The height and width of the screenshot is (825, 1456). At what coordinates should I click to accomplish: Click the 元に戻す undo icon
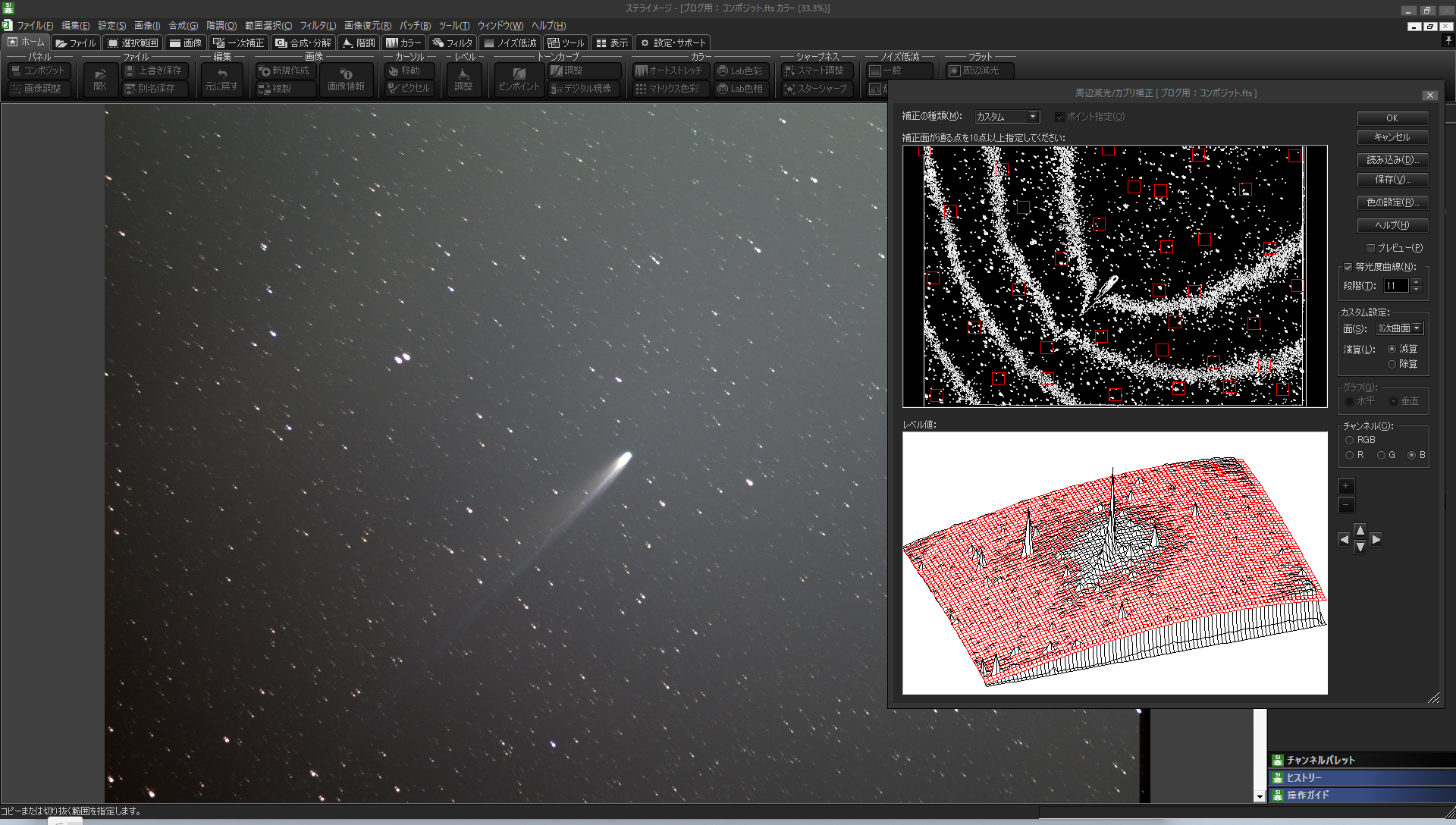[x=221, y=79]
